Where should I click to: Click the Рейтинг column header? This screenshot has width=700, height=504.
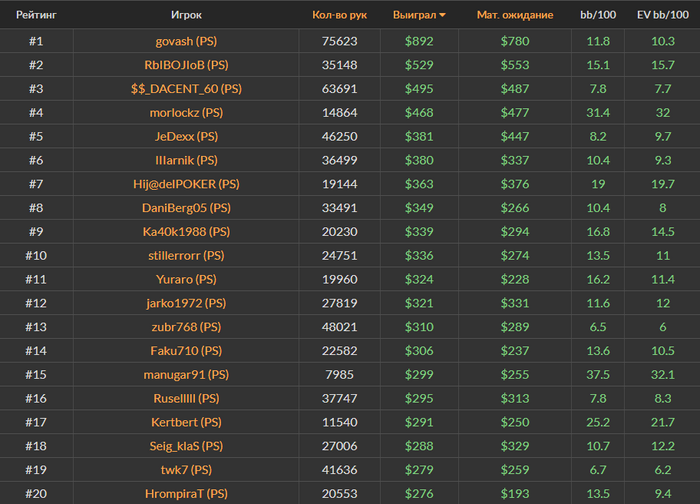click(x=36, y=15)
